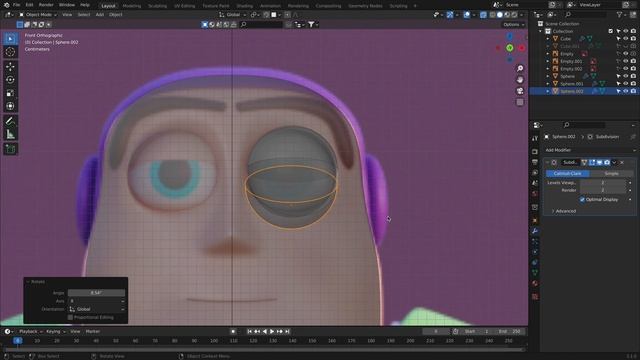The image size is (640, 360).
Task: Select the Scale tool
Action: pos(10,93)
